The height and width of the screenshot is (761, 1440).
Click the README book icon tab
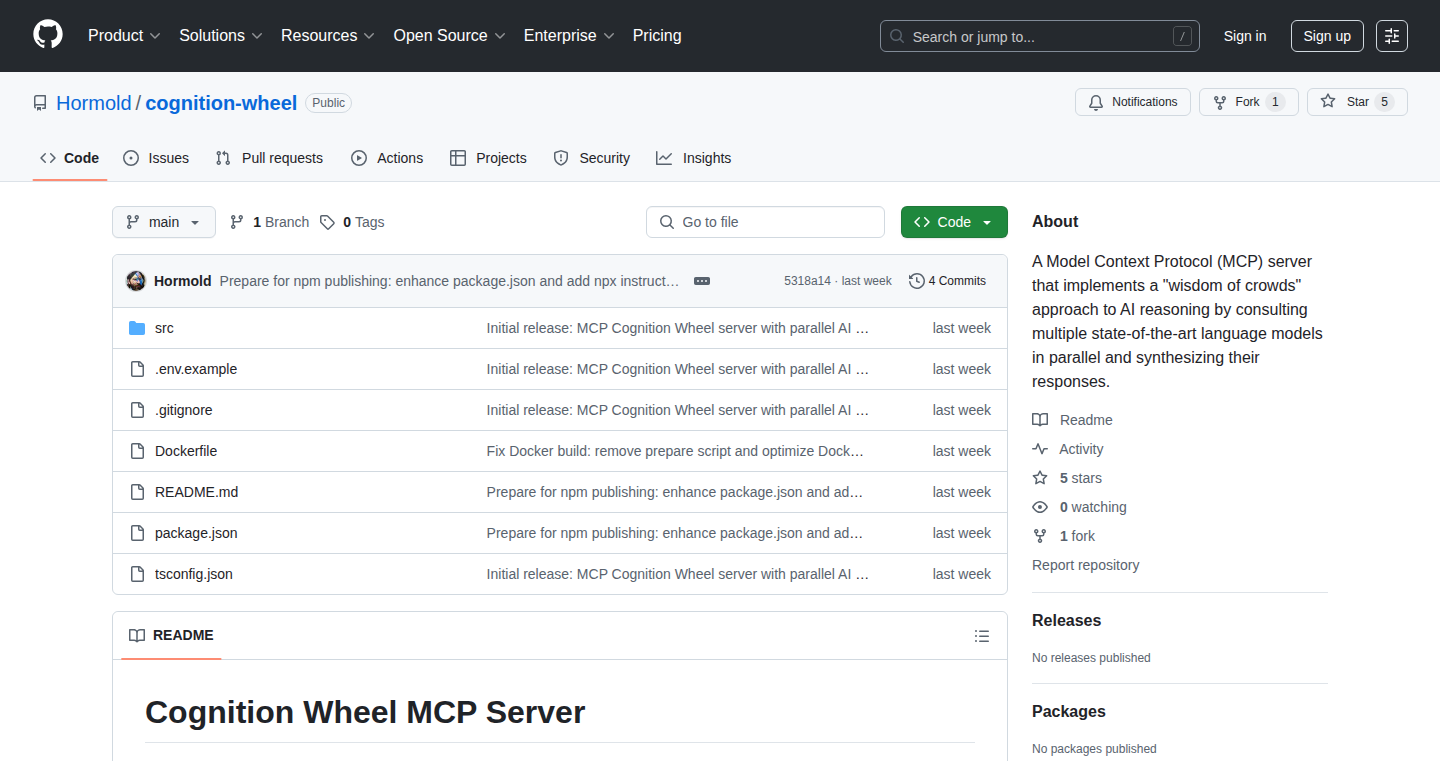[x=171, y=635]
